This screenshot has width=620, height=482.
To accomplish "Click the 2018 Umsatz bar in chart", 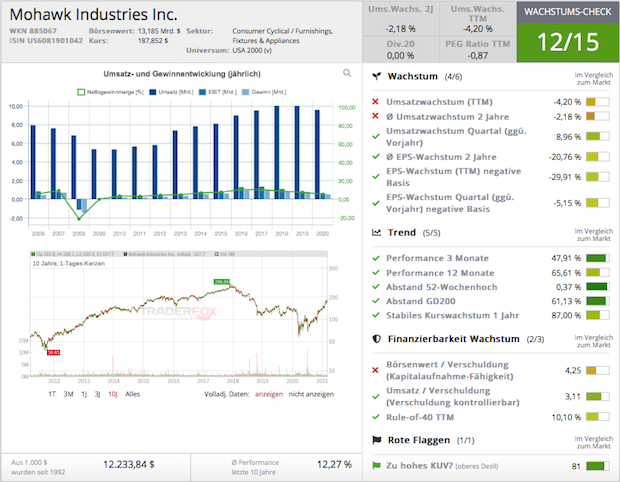I will [277, 152].
